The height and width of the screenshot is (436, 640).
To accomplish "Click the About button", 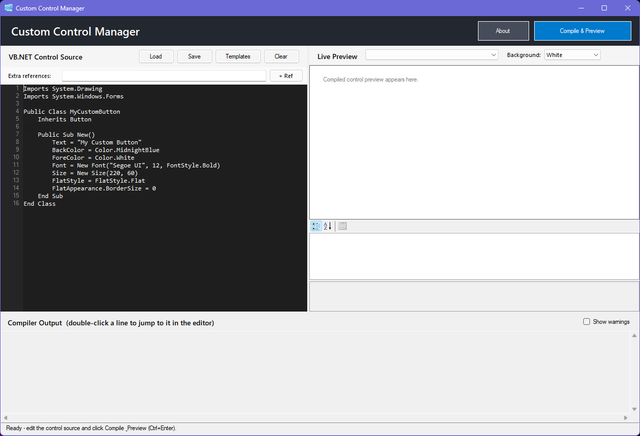I will tap(503, 31).
